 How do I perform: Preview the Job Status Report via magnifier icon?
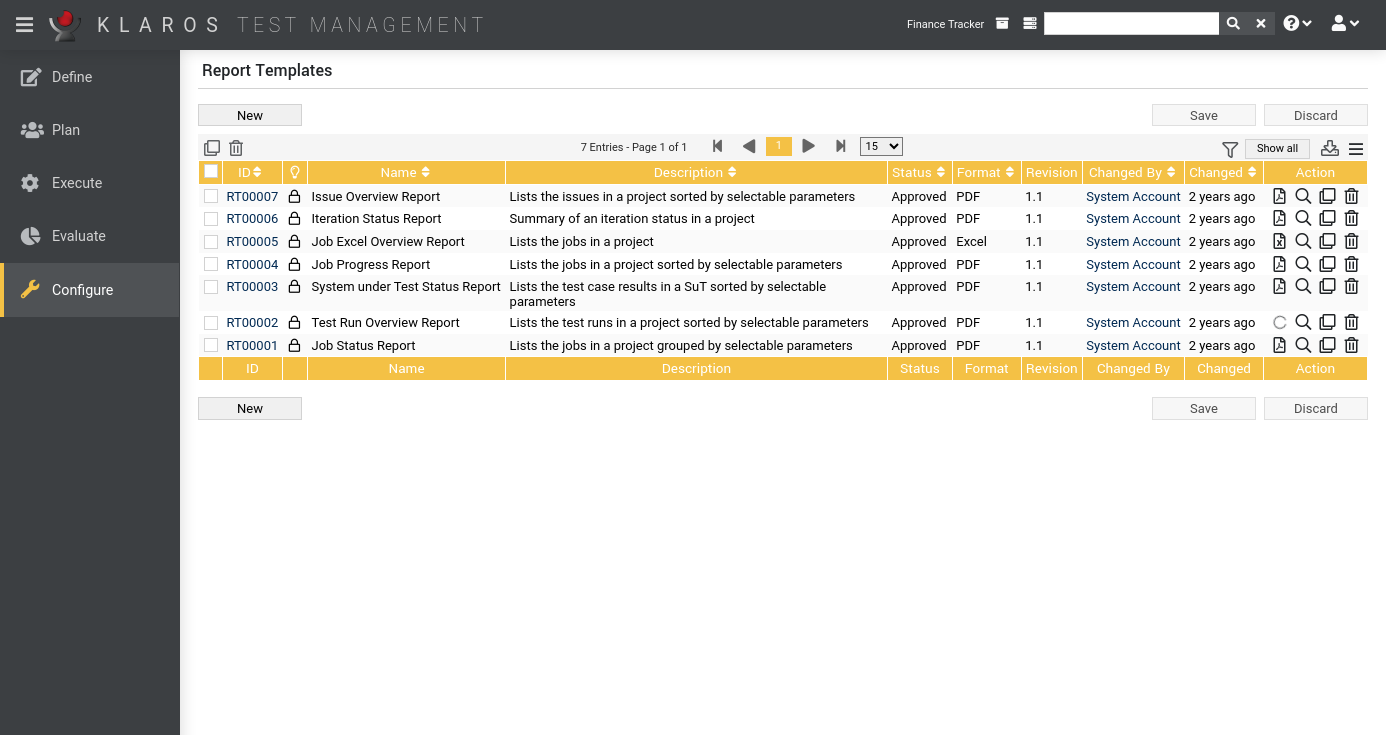click(x=1303, y=345)
